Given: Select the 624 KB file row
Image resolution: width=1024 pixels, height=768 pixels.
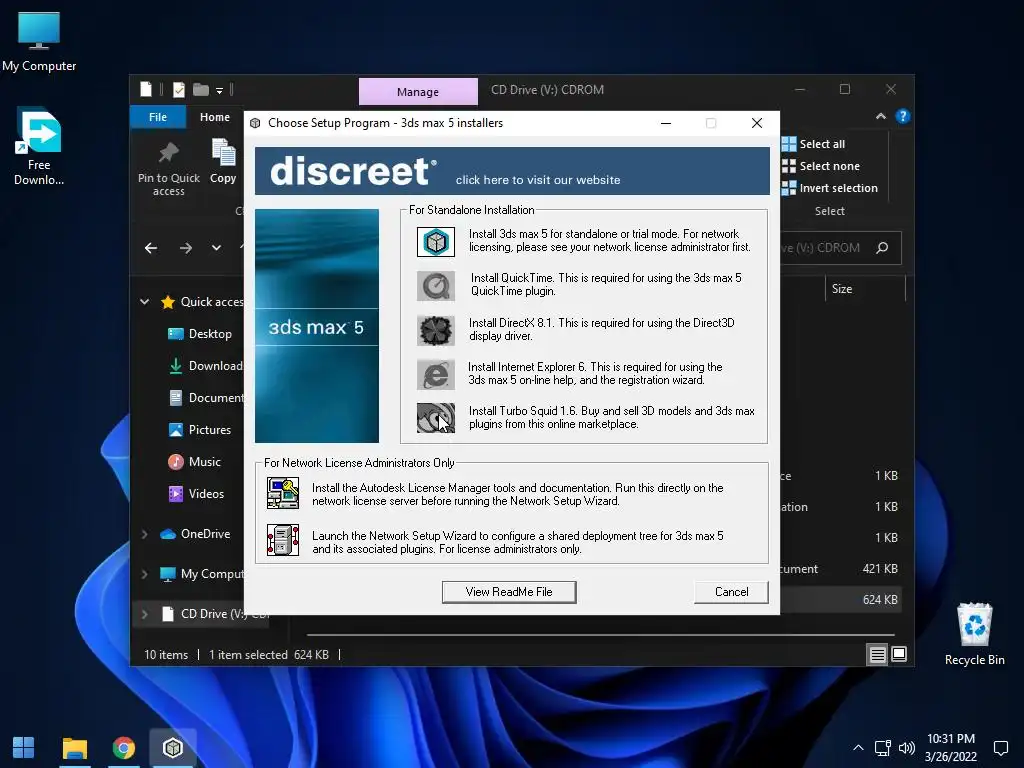Looking at the screenshot, I should point(840,600).
